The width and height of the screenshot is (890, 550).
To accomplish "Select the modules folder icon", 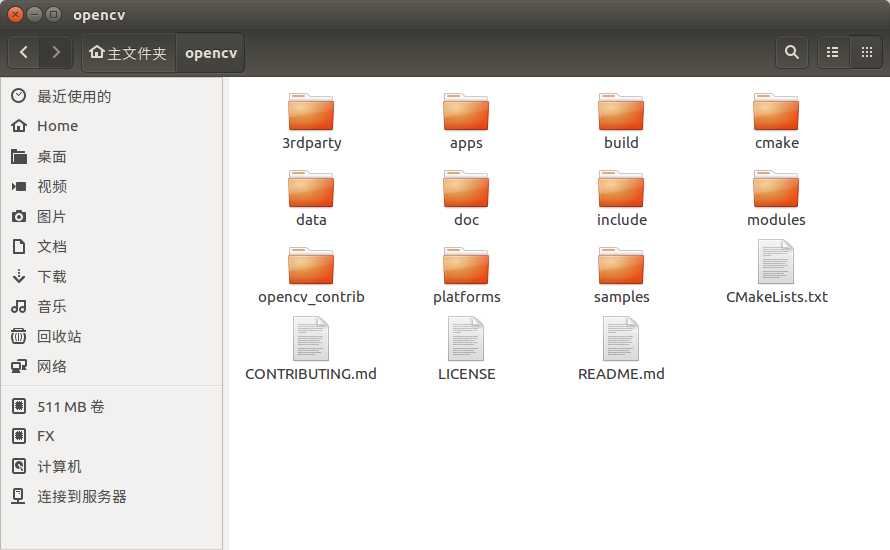I will (x=776, y=189).
